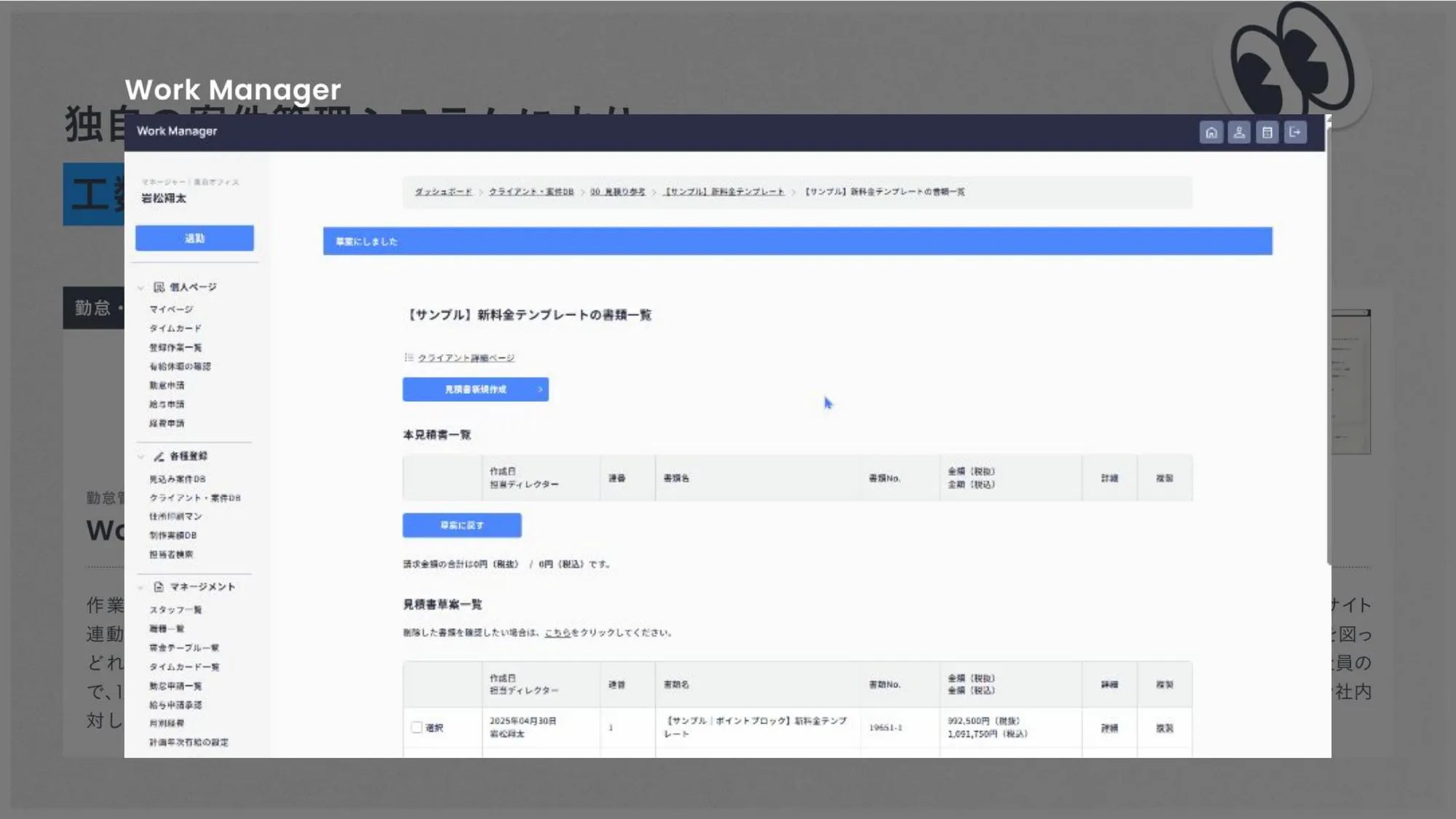Click the 見積書新規作成 button
Image resolution: width=1456 pixels, height=819 pixels.
point(475,389)
